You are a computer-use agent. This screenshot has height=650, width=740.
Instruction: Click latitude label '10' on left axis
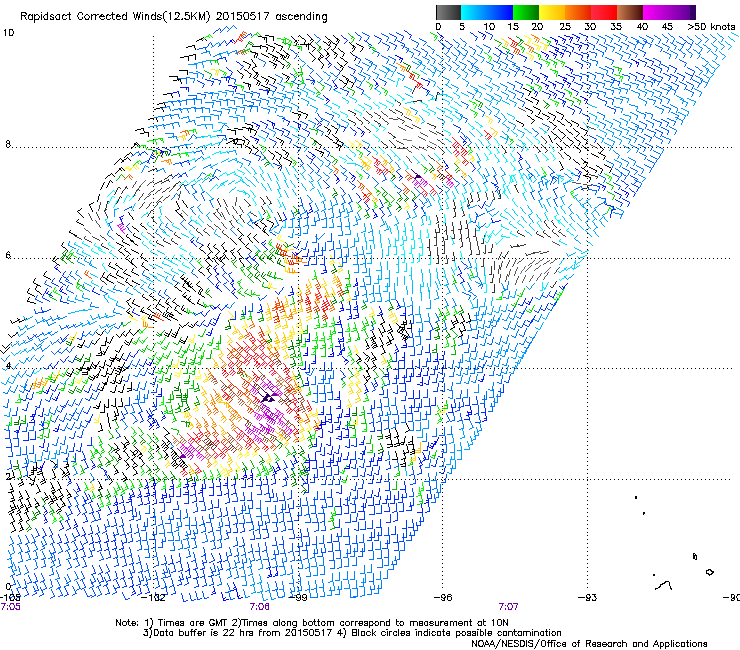tap(8, 33)
